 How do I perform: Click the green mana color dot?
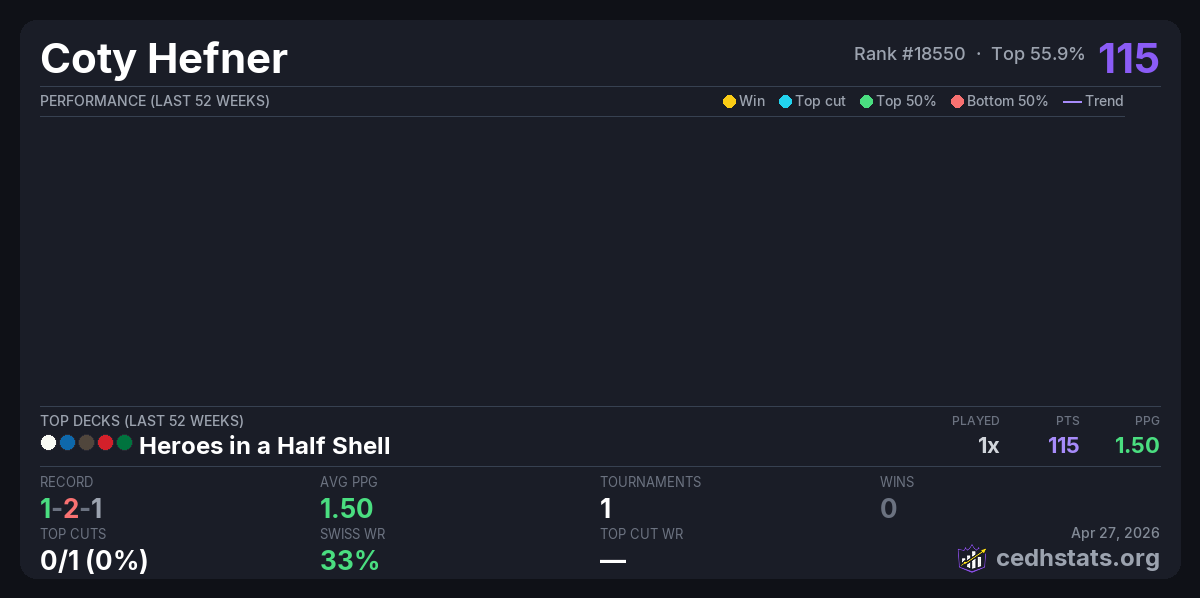[x=124, y=442]
